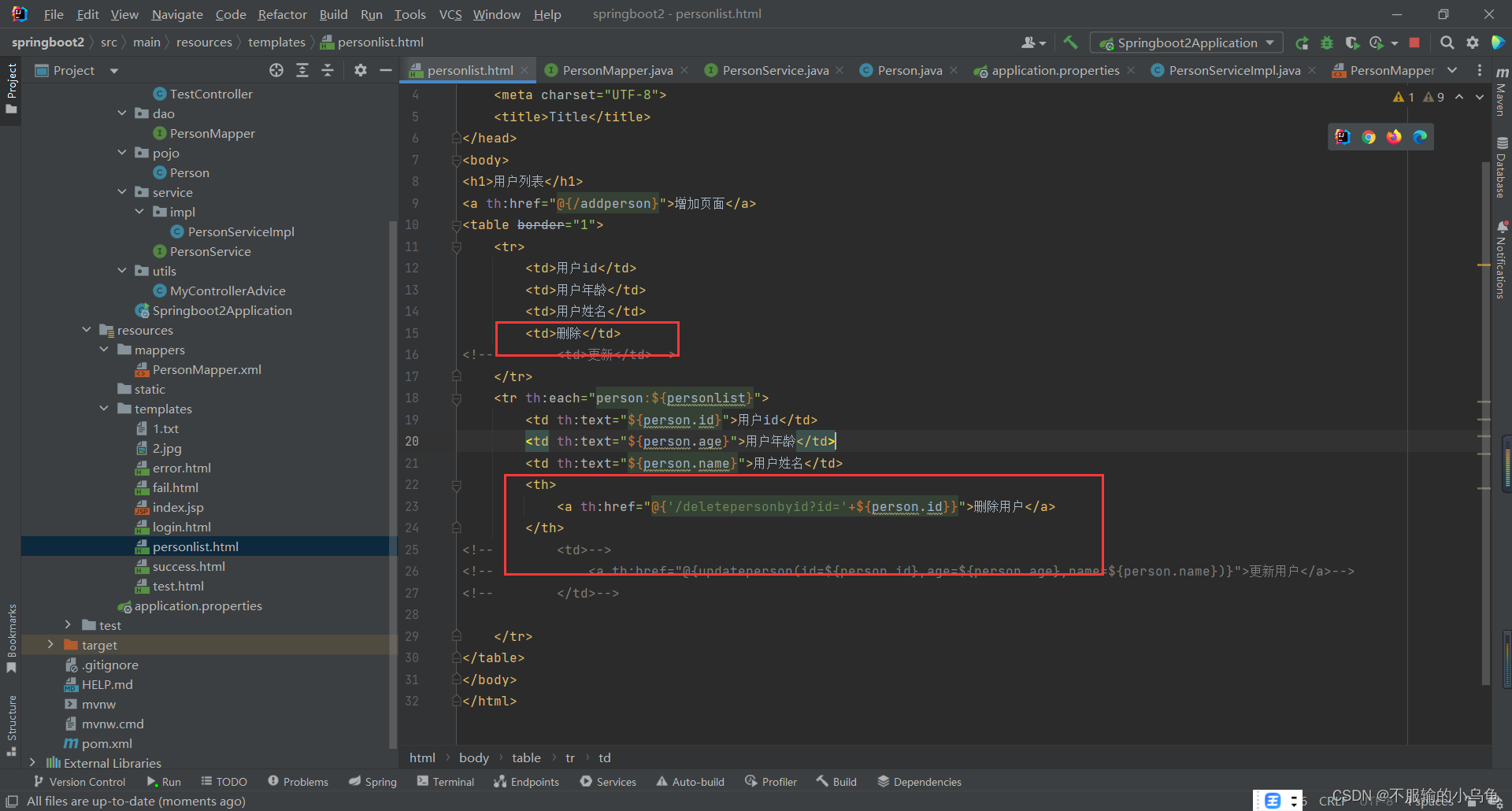Open page preview in Firefox
The width and height of the screenshot is (1512, 811).
pos(1394,137)
